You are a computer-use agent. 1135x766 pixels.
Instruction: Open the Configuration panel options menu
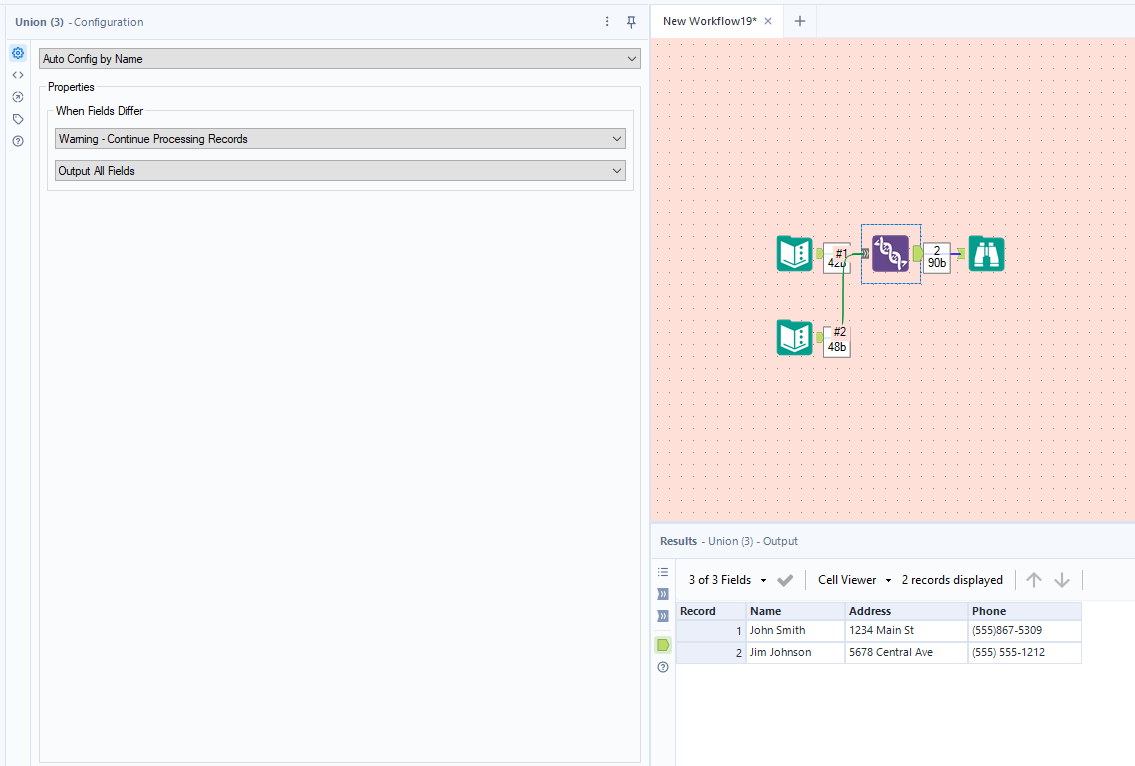(x=607, y=21)
